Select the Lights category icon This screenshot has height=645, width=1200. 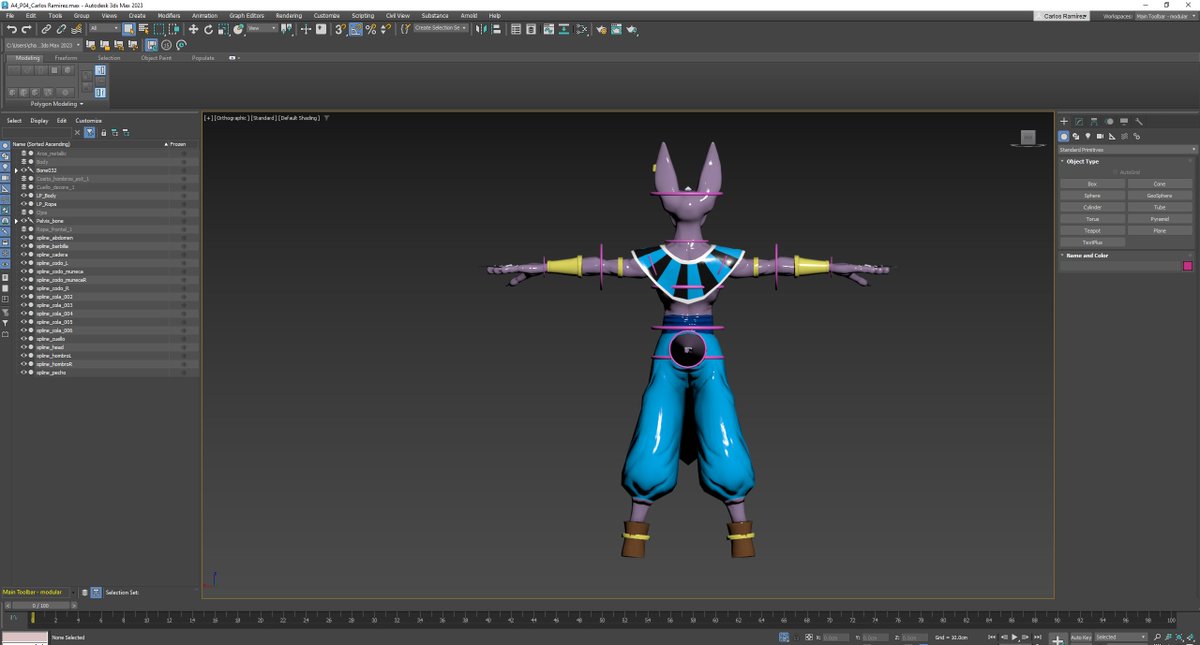click(1088, 136)
